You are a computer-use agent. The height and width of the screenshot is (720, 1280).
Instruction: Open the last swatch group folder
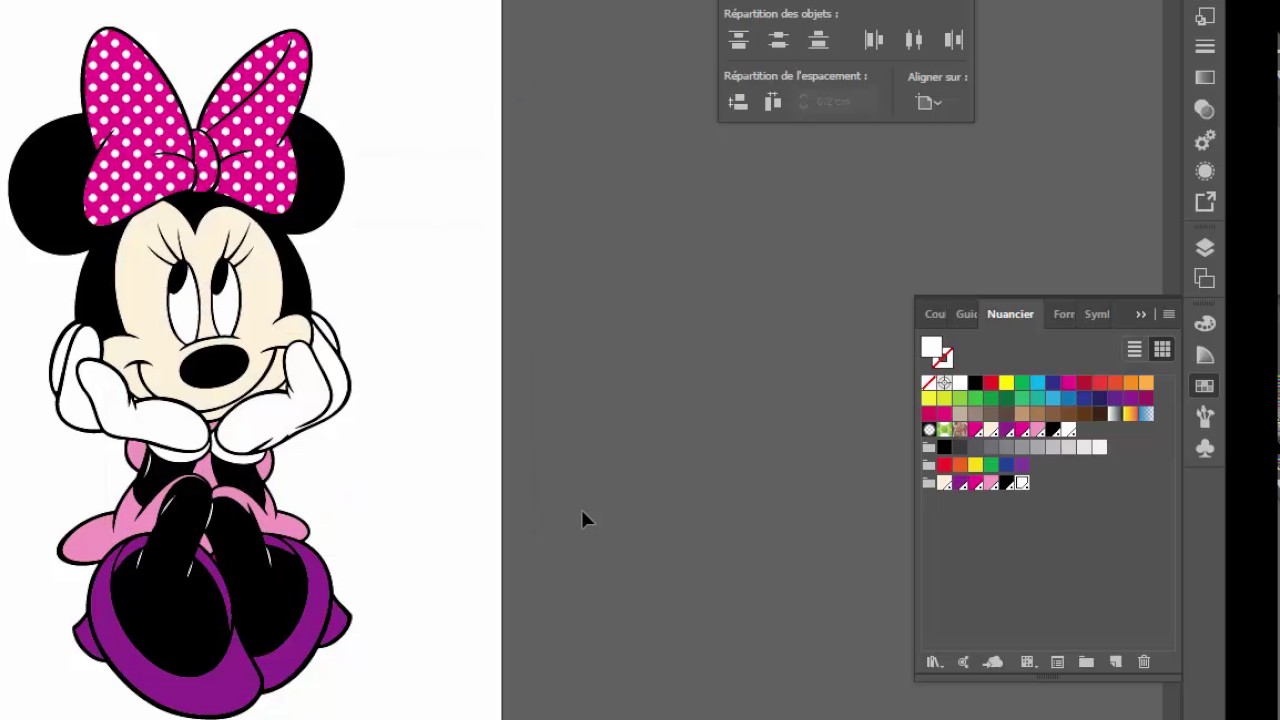click(x=929, y=483)
